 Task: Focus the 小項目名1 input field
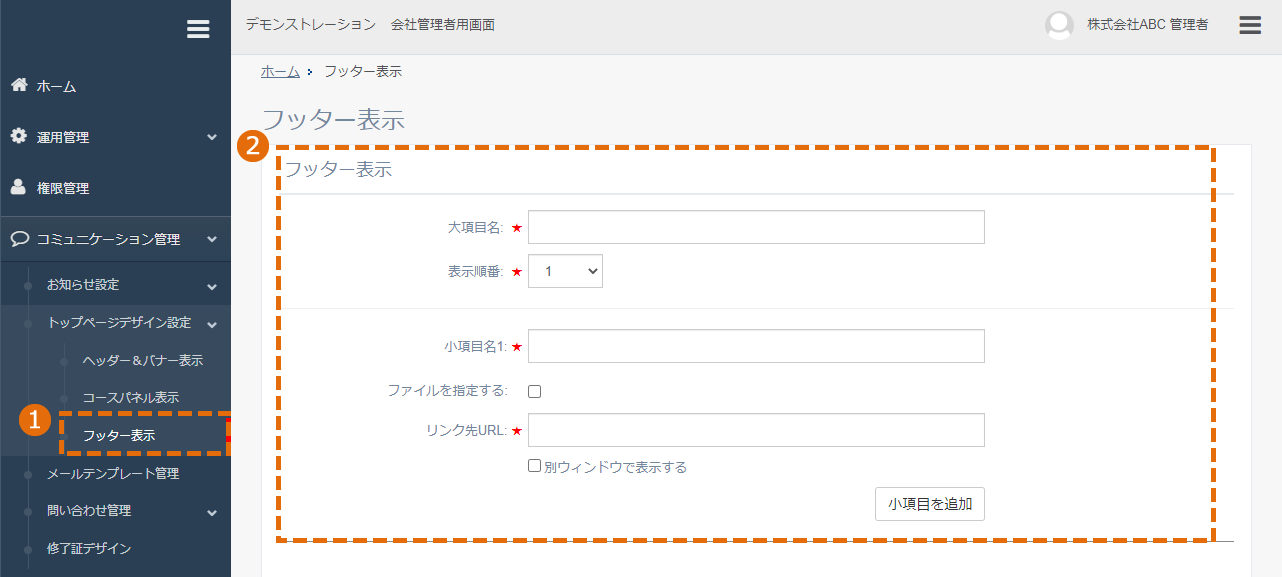click(756, 346)
